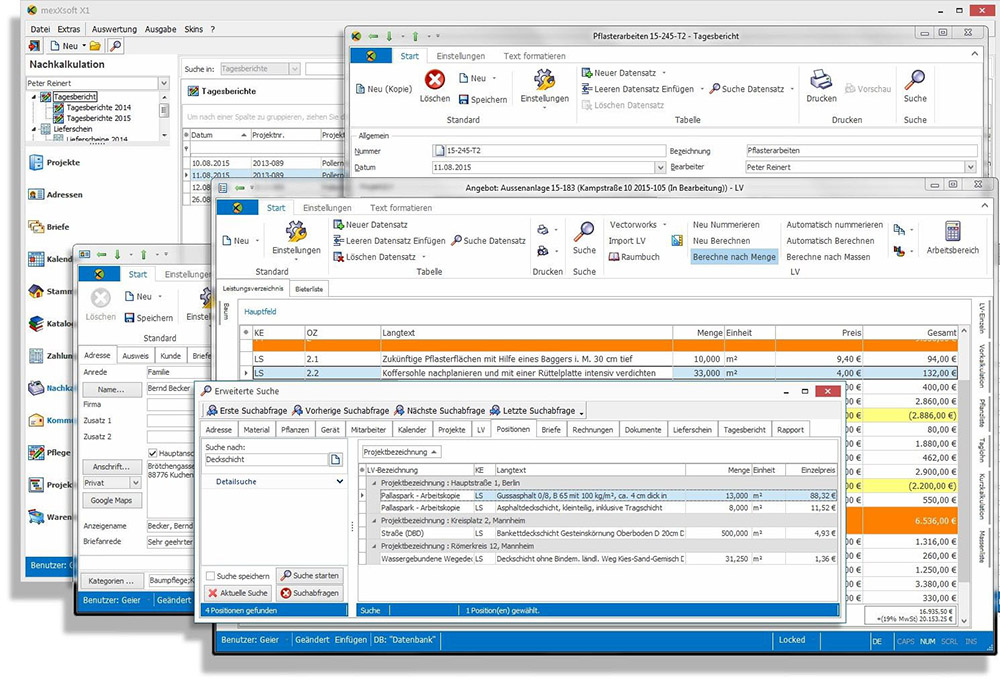This screenshot has width=1000, height=683.
Task: Toggle the Hauptanschrift checkbox in address form
Action: (x=153, y=453)
